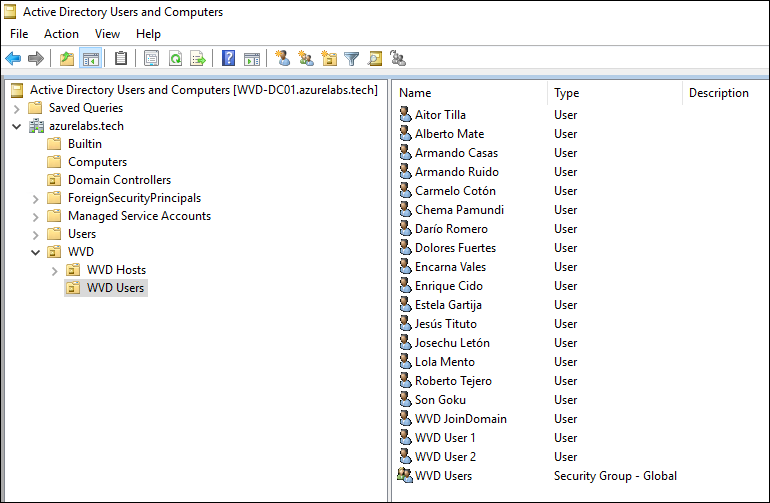The image size is (770, 503).
Task: Click the Saved Queries folder icon
Action: coord(35,108)
